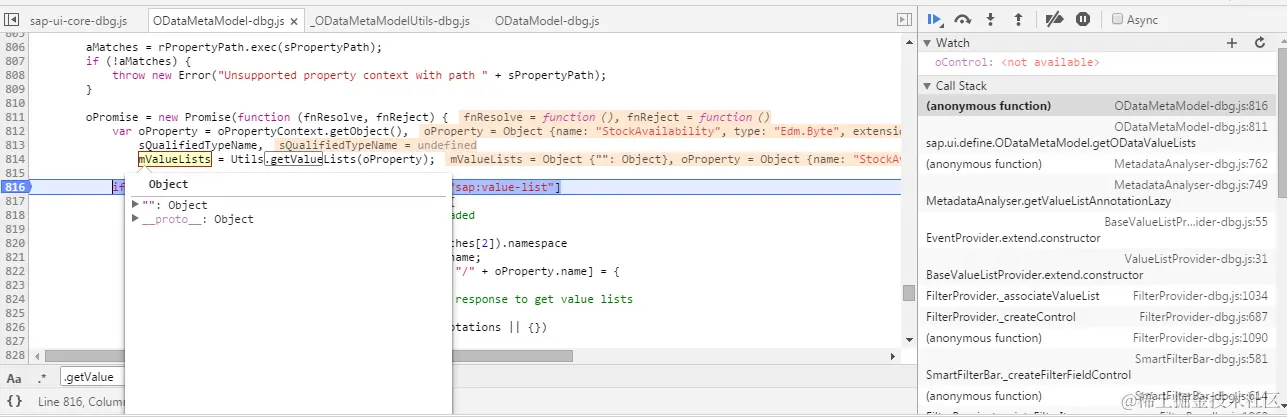Expand the __proto__: Object entry
The width and height of the screenshot is (1287, 417).
click(136, 219)
